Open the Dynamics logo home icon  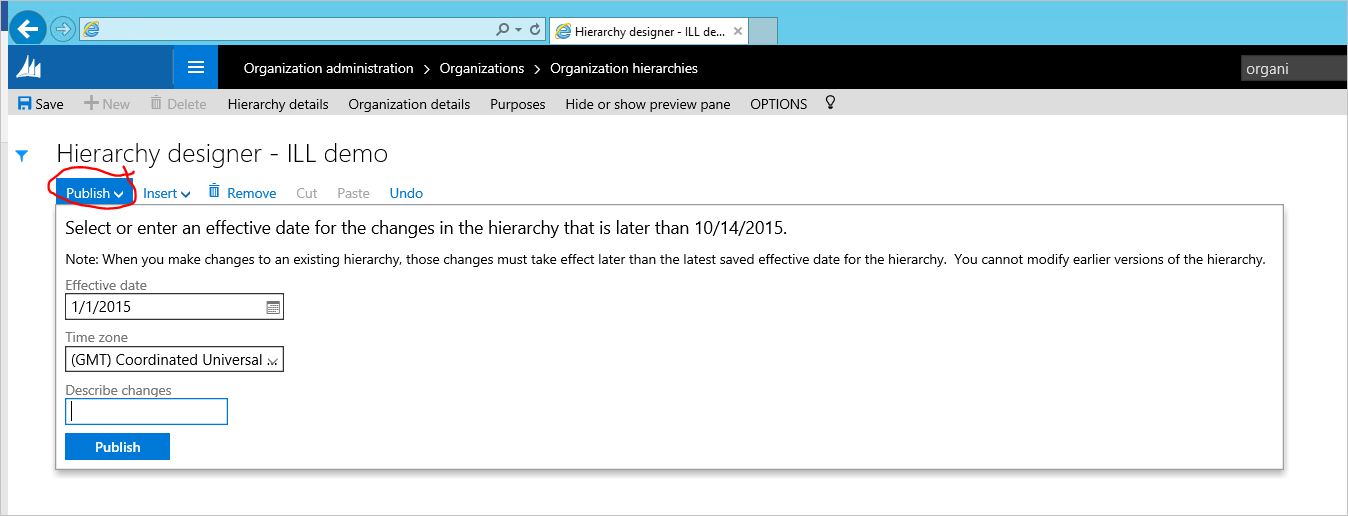[x=29, y=69]
